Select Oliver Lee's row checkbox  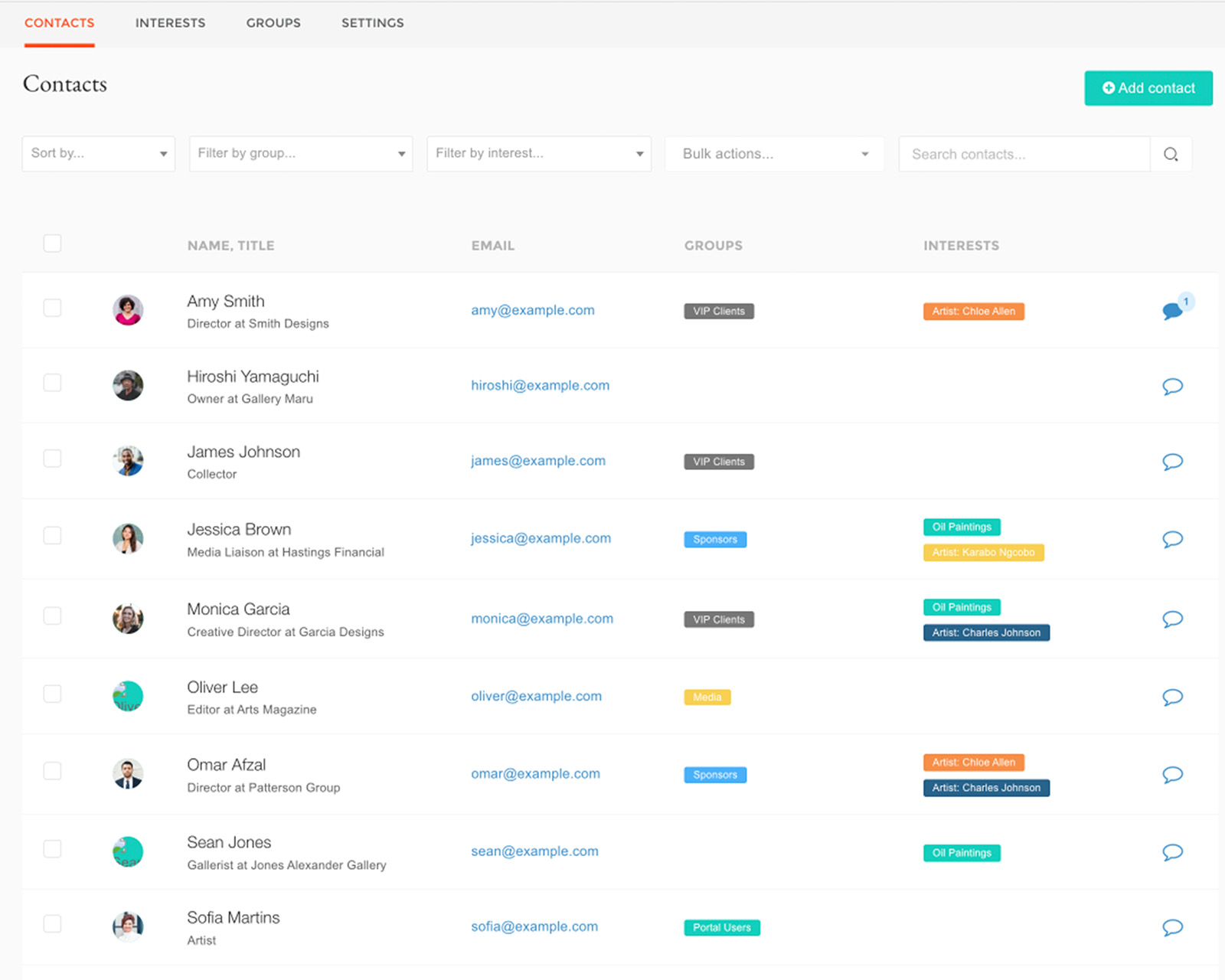[52, 694]
